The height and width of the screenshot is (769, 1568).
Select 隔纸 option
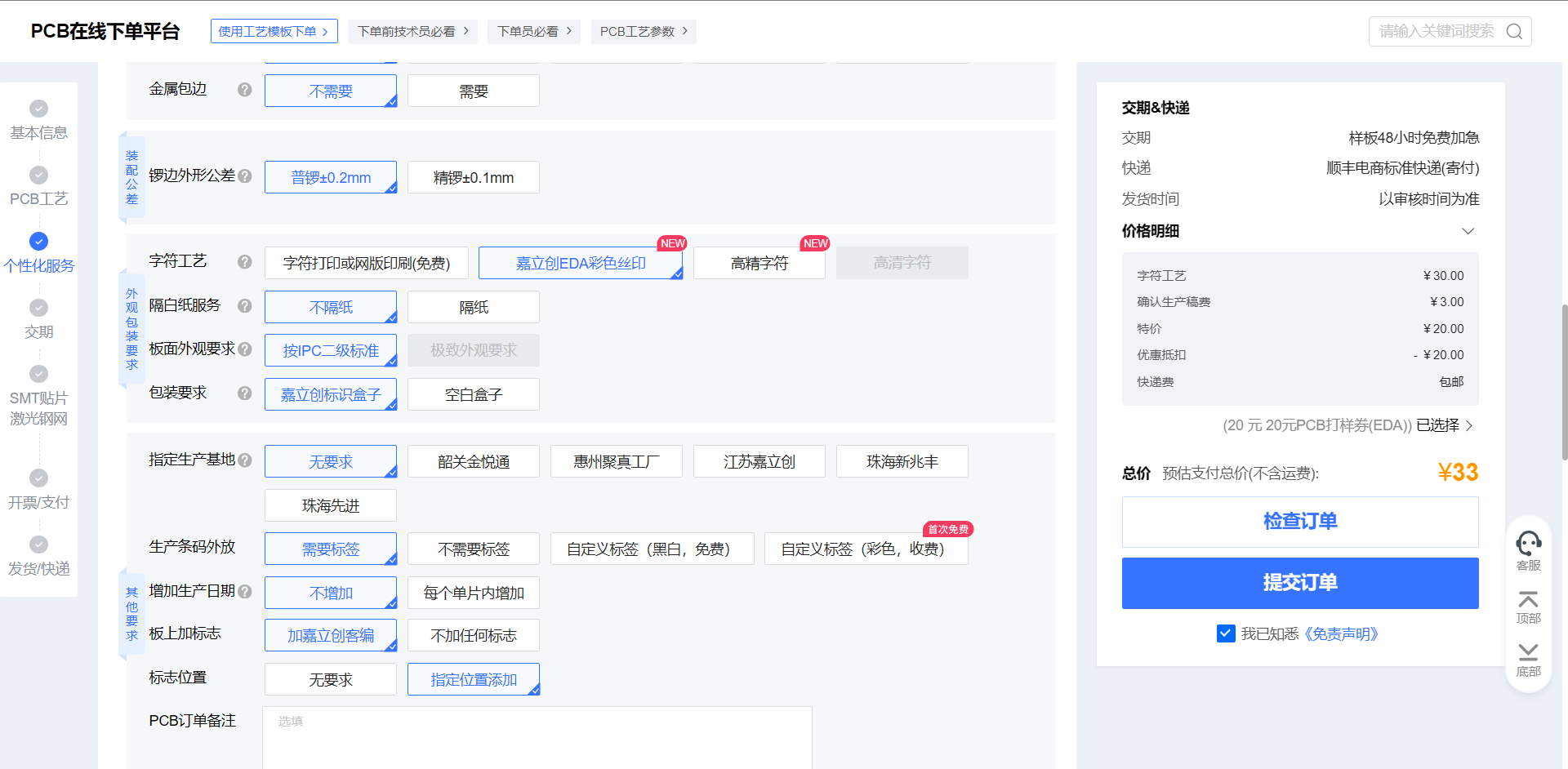pos(474,307)
